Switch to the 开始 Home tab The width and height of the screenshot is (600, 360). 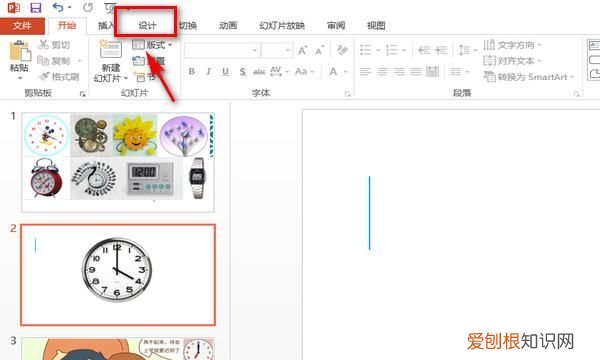click(67, 26)
